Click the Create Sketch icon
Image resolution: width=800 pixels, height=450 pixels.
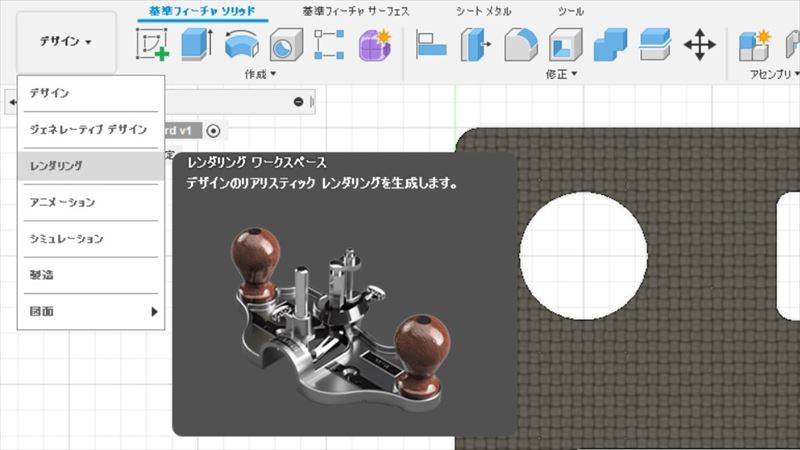[x=153, y=45]
